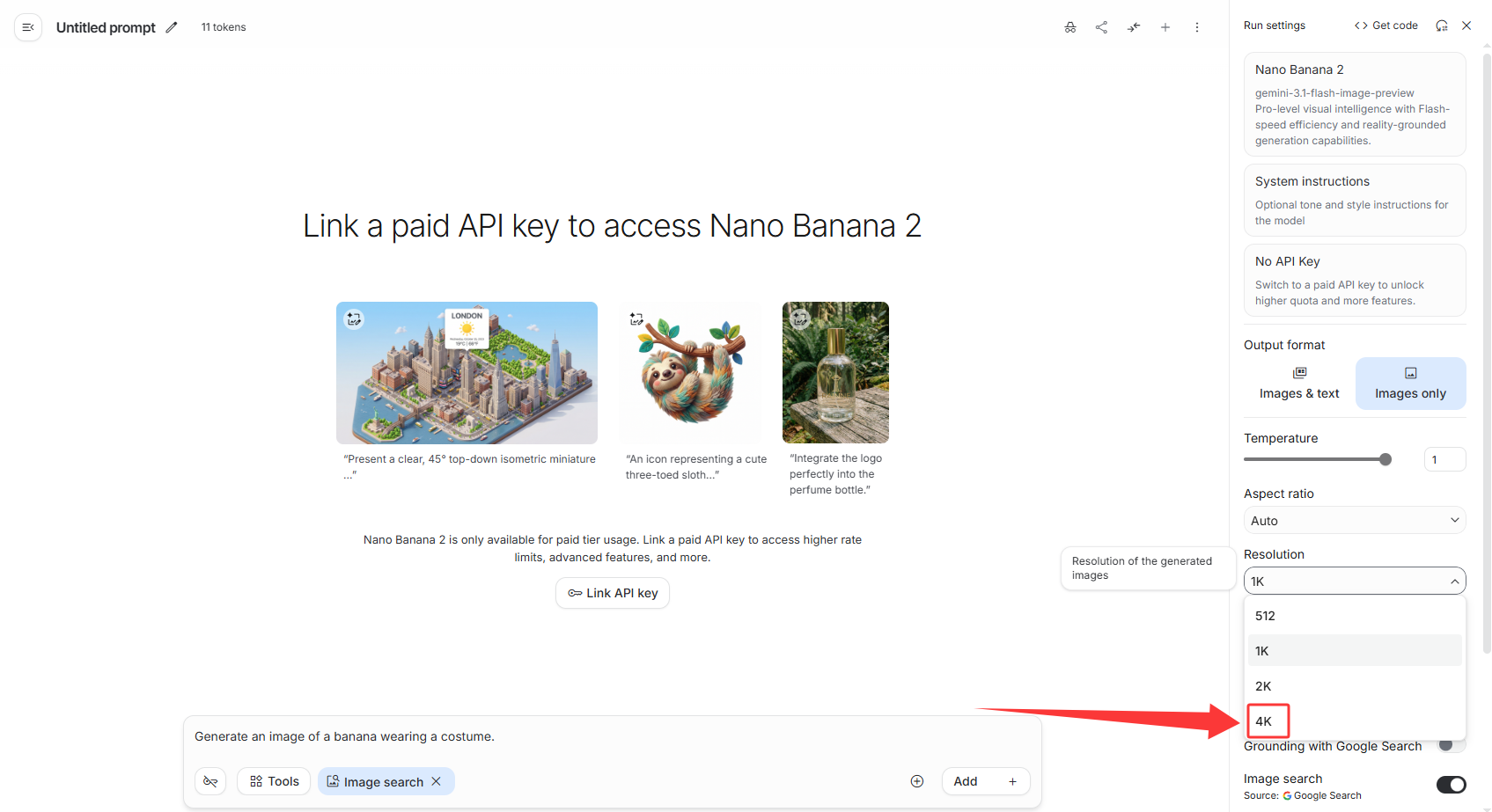Toggle Grounding with Google Search switch
This screenshot has width=1492, height=812.
pyautogui.click(x=1451, y=745)
